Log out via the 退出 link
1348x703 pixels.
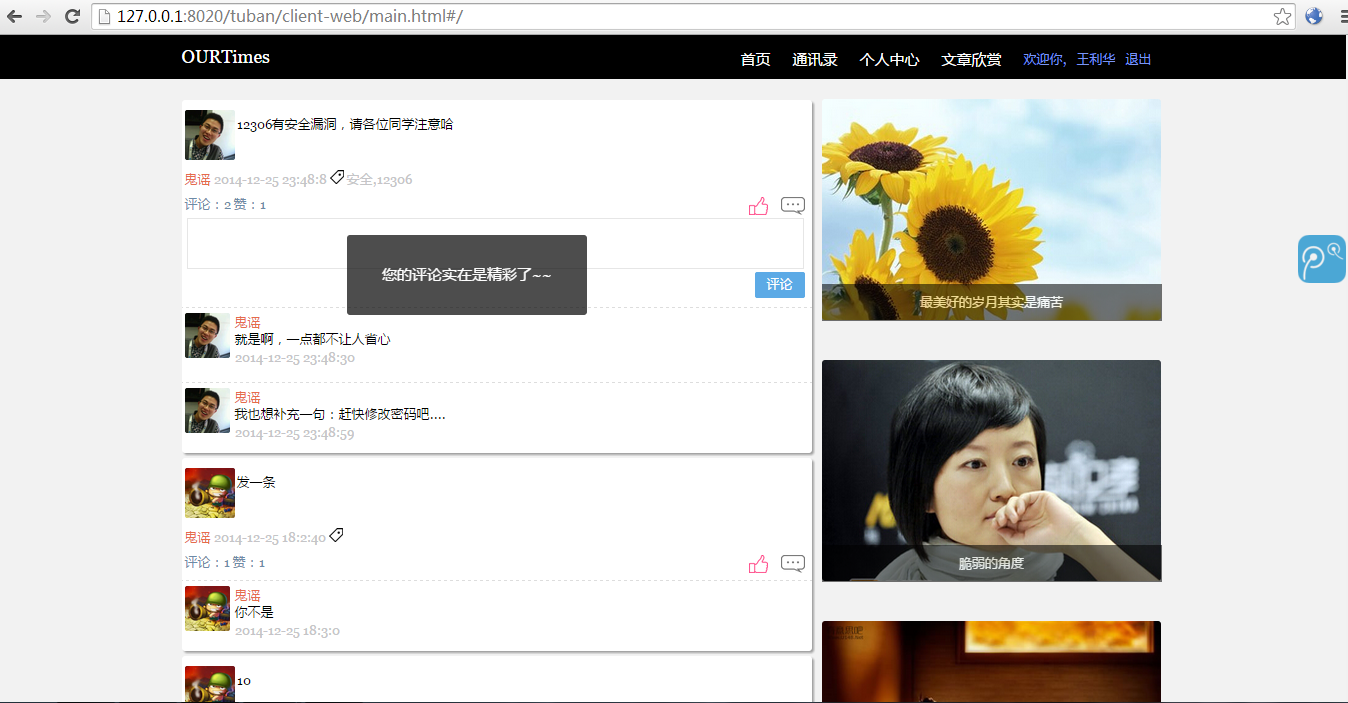coord(1138,59)
